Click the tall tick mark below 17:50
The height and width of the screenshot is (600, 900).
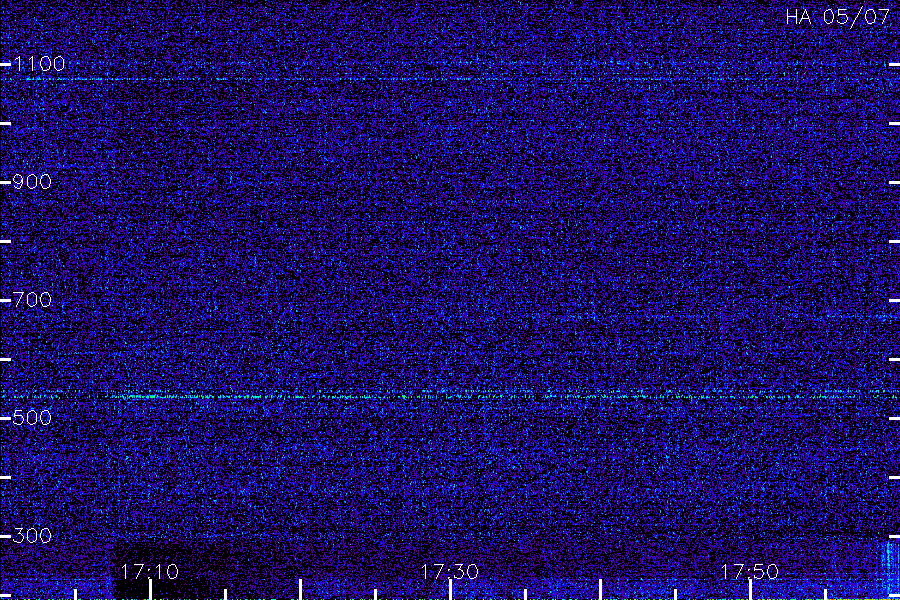(x=750, y=590)
